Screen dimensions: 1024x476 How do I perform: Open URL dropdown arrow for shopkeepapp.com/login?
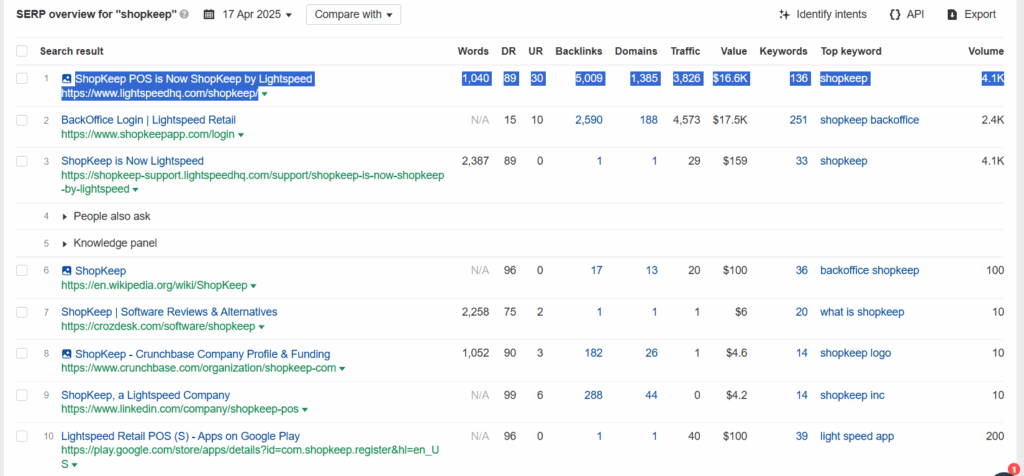coord(241,135)
